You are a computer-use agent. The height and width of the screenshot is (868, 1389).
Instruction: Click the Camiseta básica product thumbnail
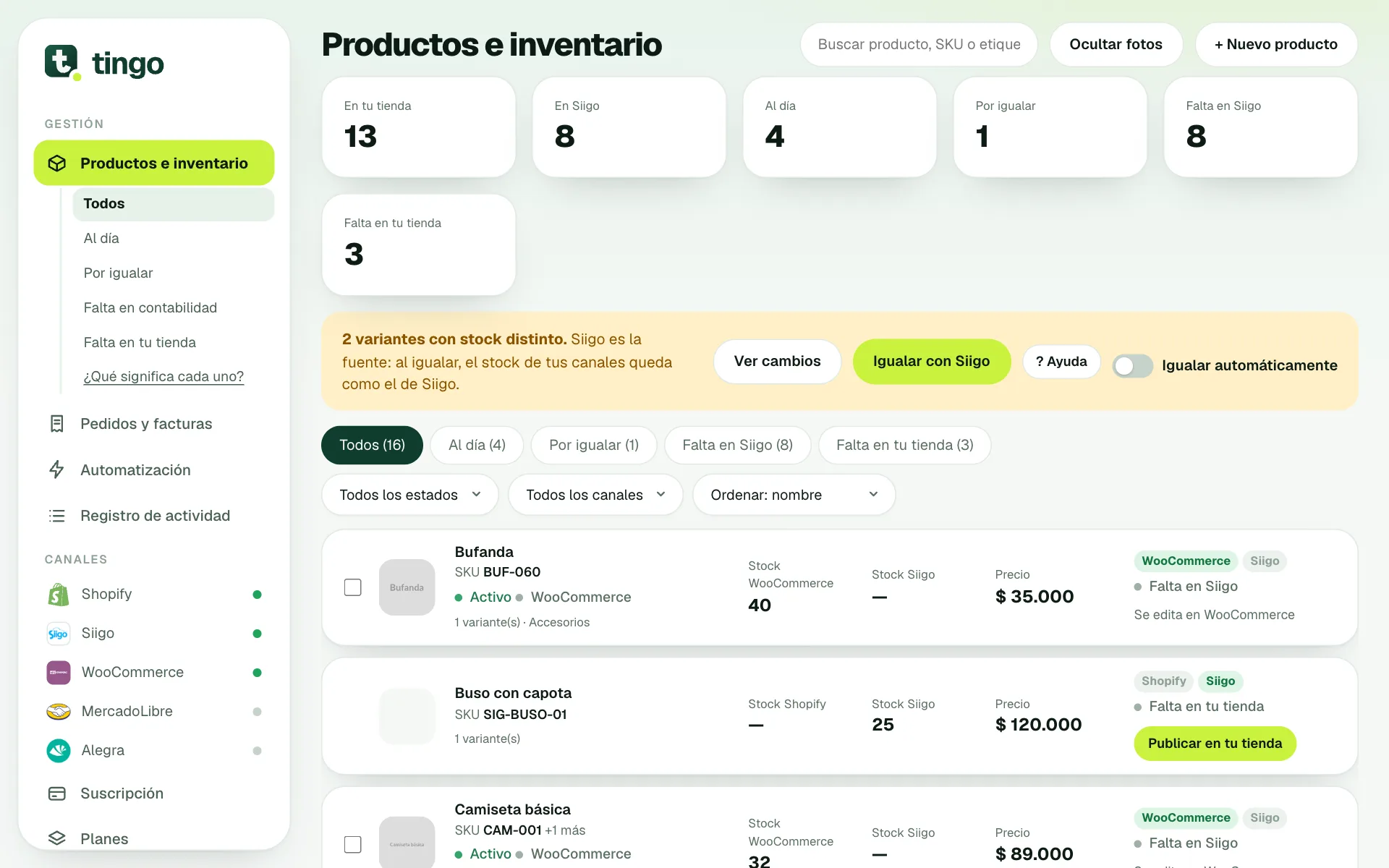click(x=407, y=843)
